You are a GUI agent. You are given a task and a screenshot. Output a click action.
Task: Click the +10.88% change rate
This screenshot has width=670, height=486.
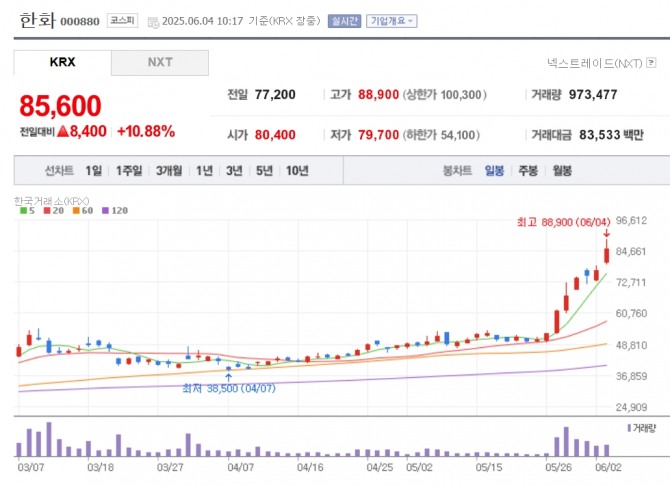tap(146, 131)
